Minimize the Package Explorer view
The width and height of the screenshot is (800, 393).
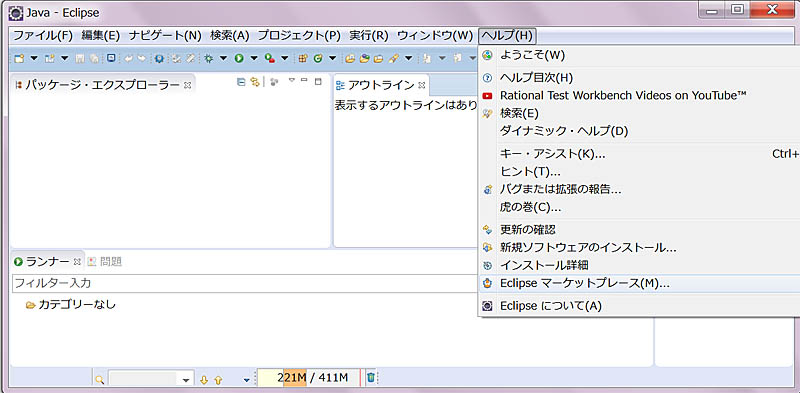[304, 80]
